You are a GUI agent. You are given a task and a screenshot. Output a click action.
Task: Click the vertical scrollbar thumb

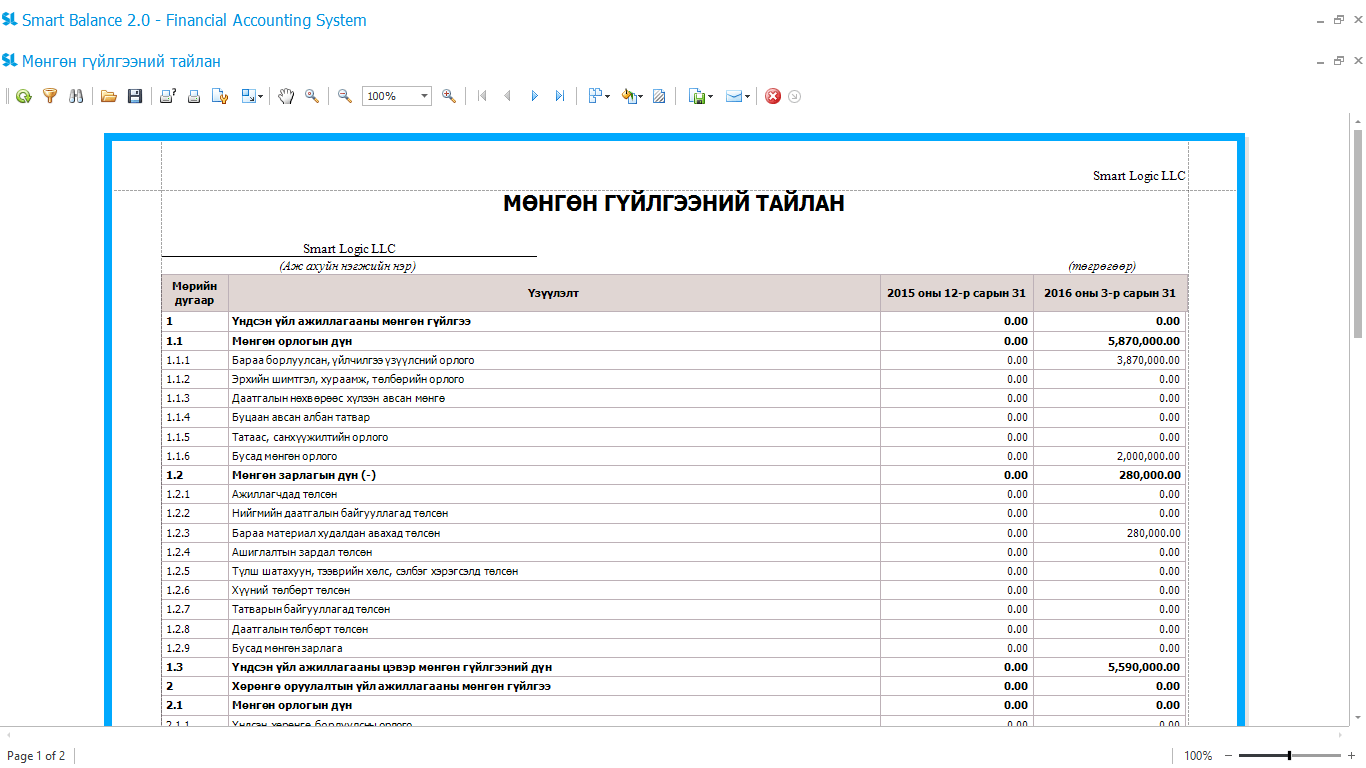point(1358,234)
